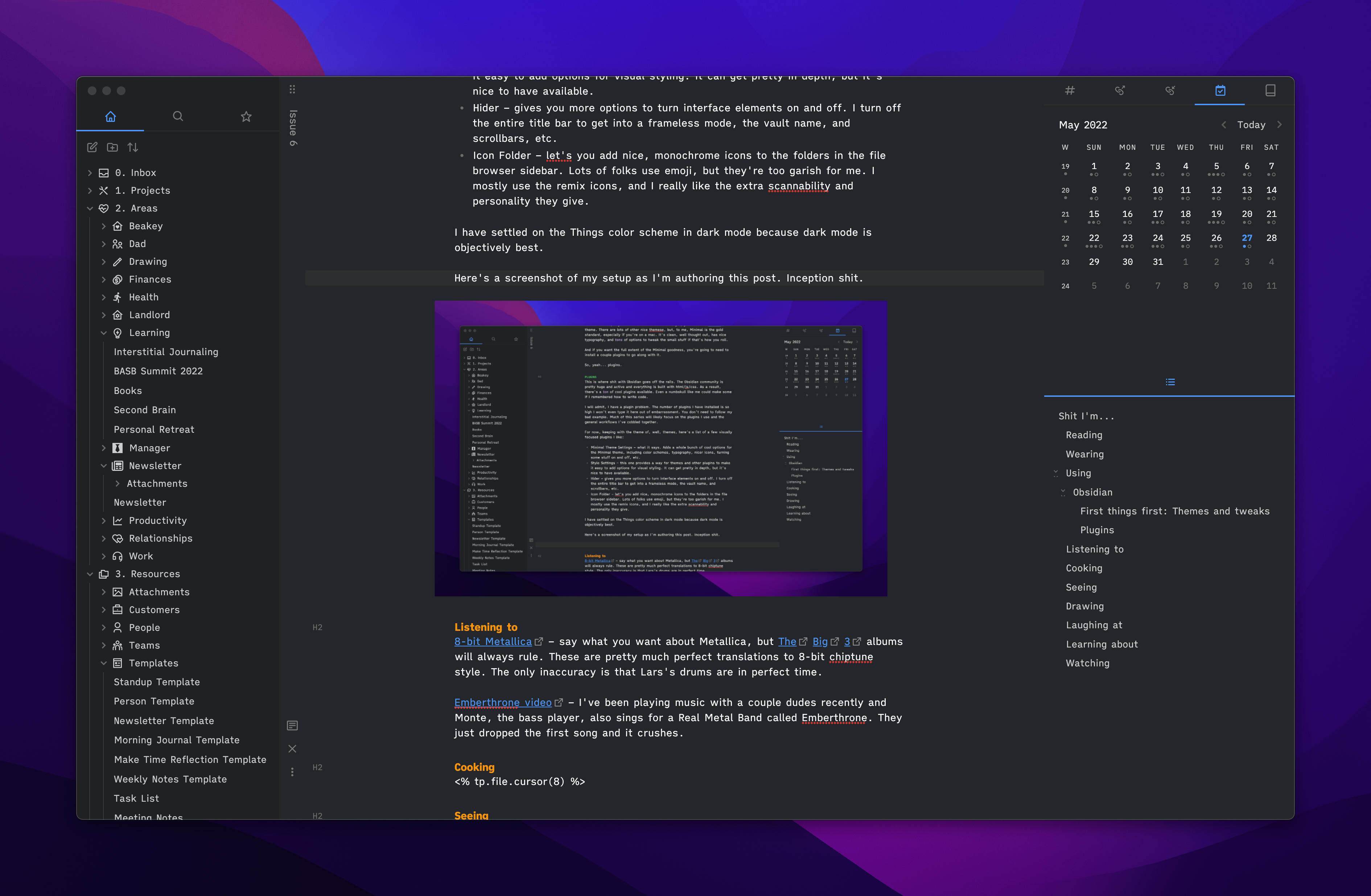
Task: Toggle reading view icon in pane strip
Action: point(292,726)
